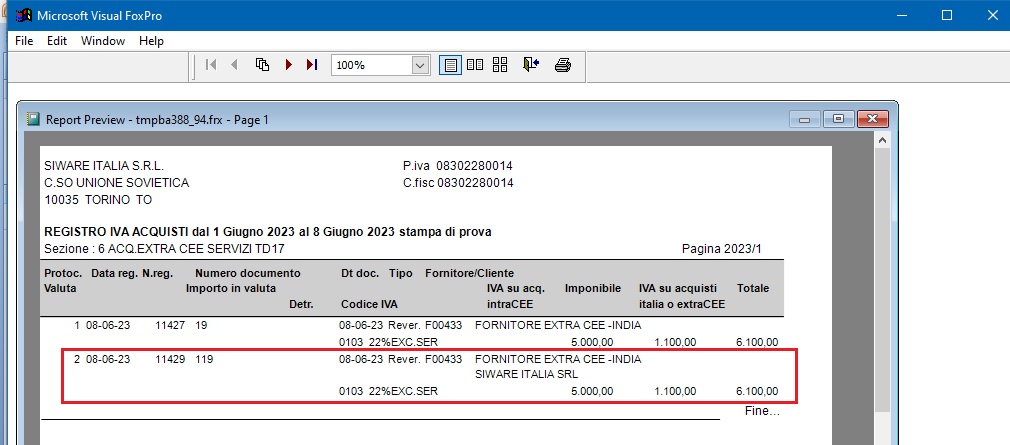Click 'P.iva 08302280014' text

(x=458, y=166)
